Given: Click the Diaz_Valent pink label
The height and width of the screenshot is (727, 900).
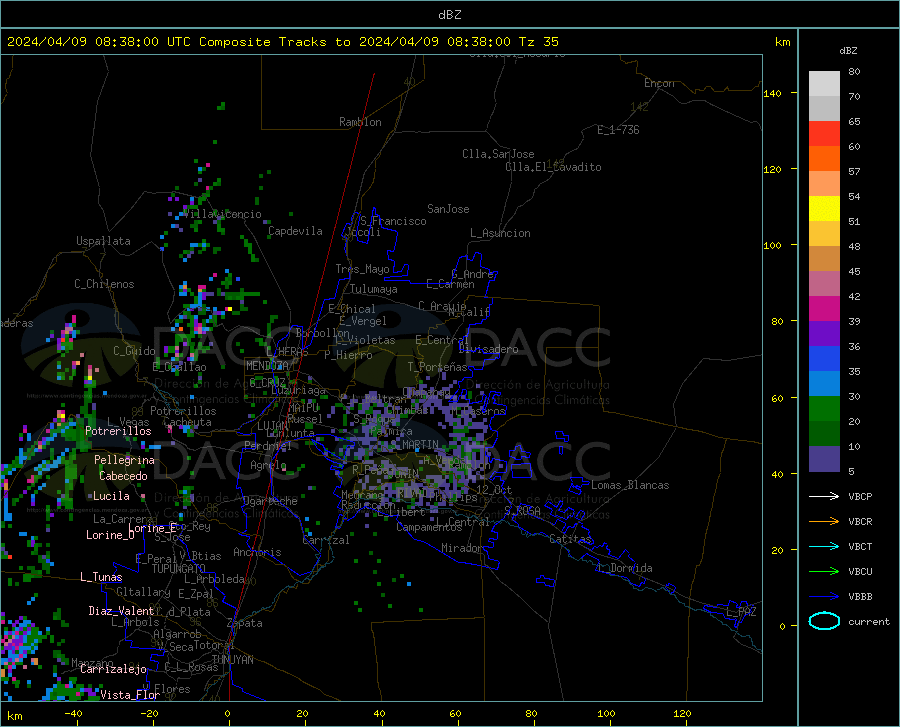Looking at the screenshot, I should click(121, 611).
